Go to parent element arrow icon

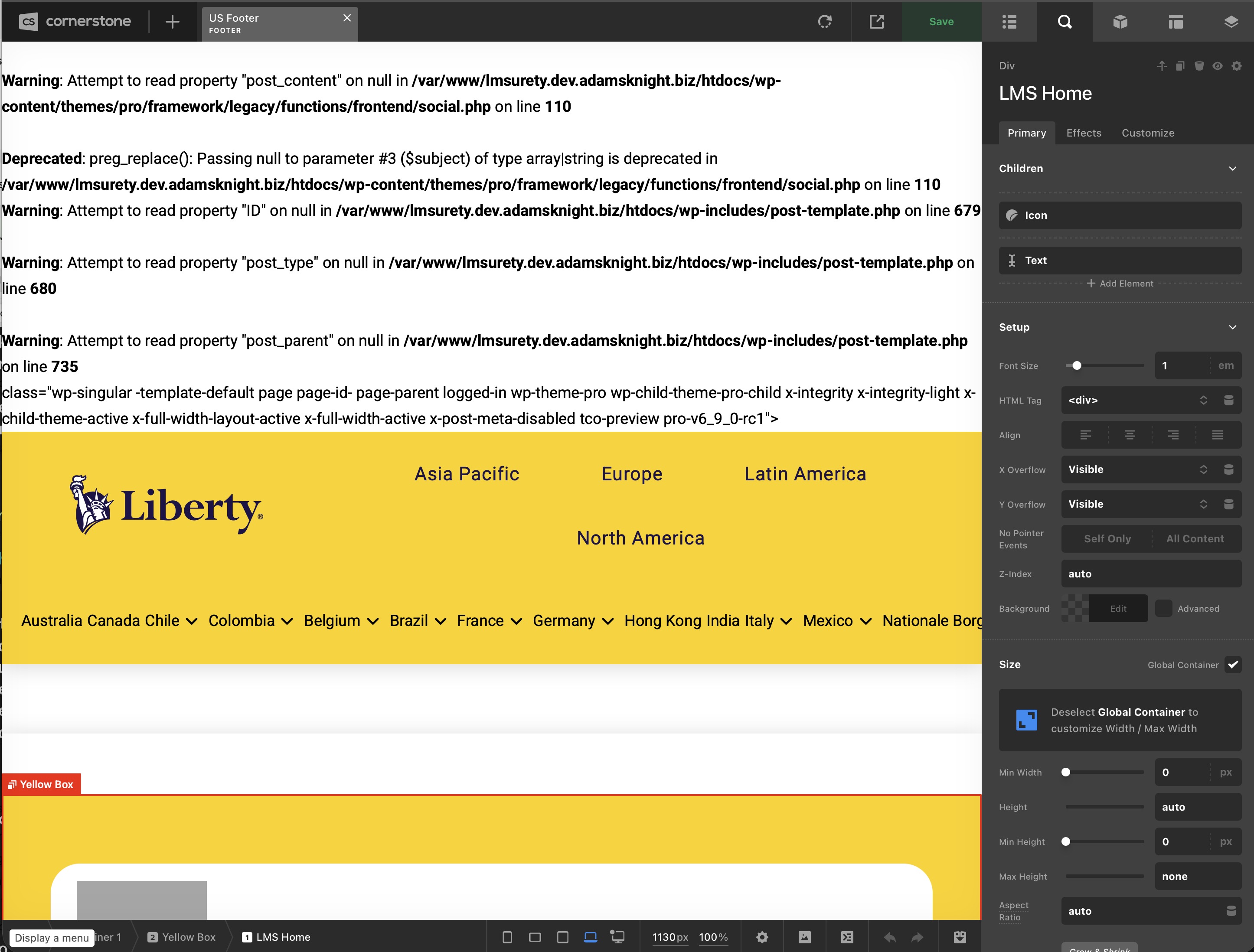point(1162,66)
